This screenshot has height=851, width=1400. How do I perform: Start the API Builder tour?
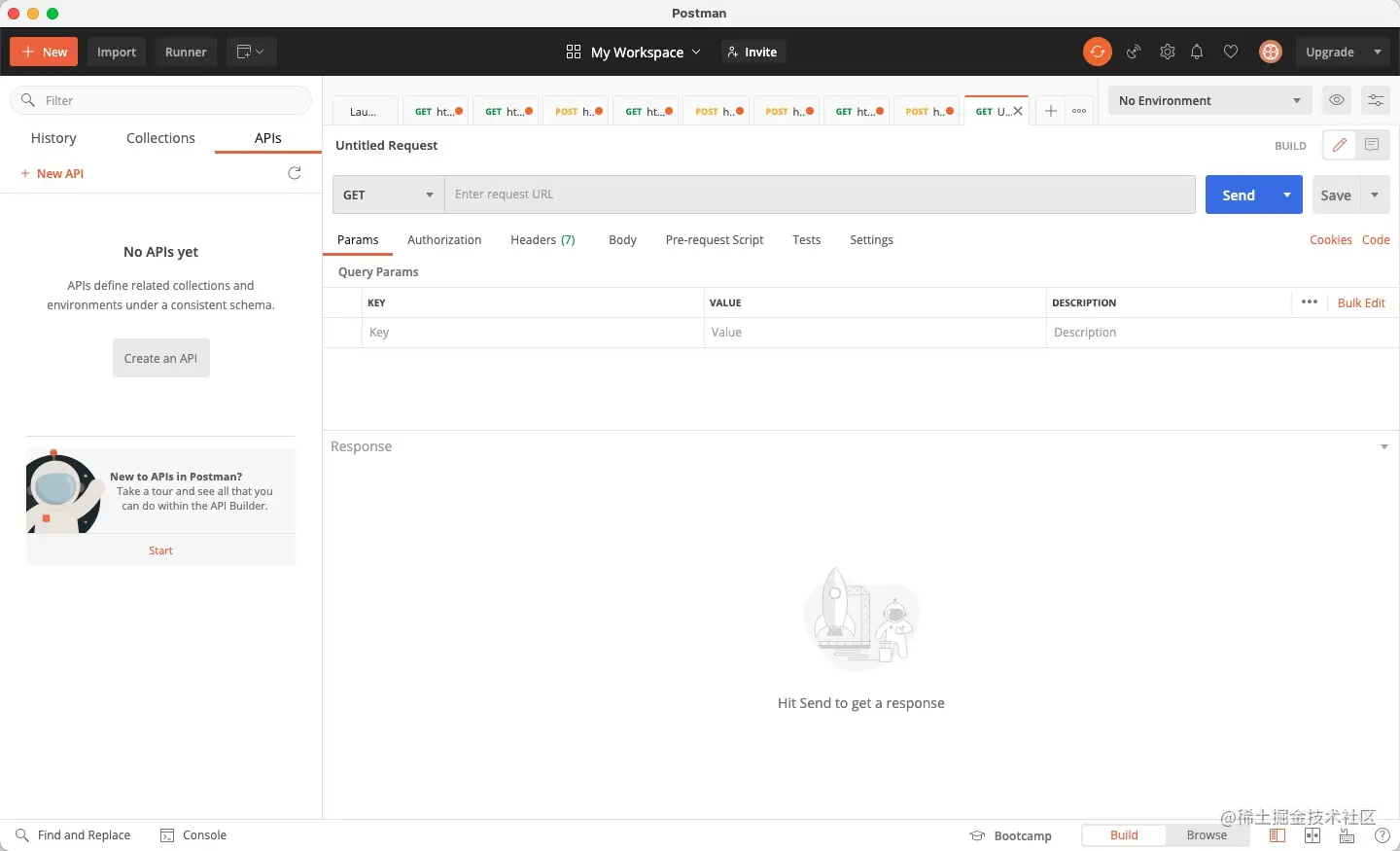pyautogui.click(x=160, y=550)
